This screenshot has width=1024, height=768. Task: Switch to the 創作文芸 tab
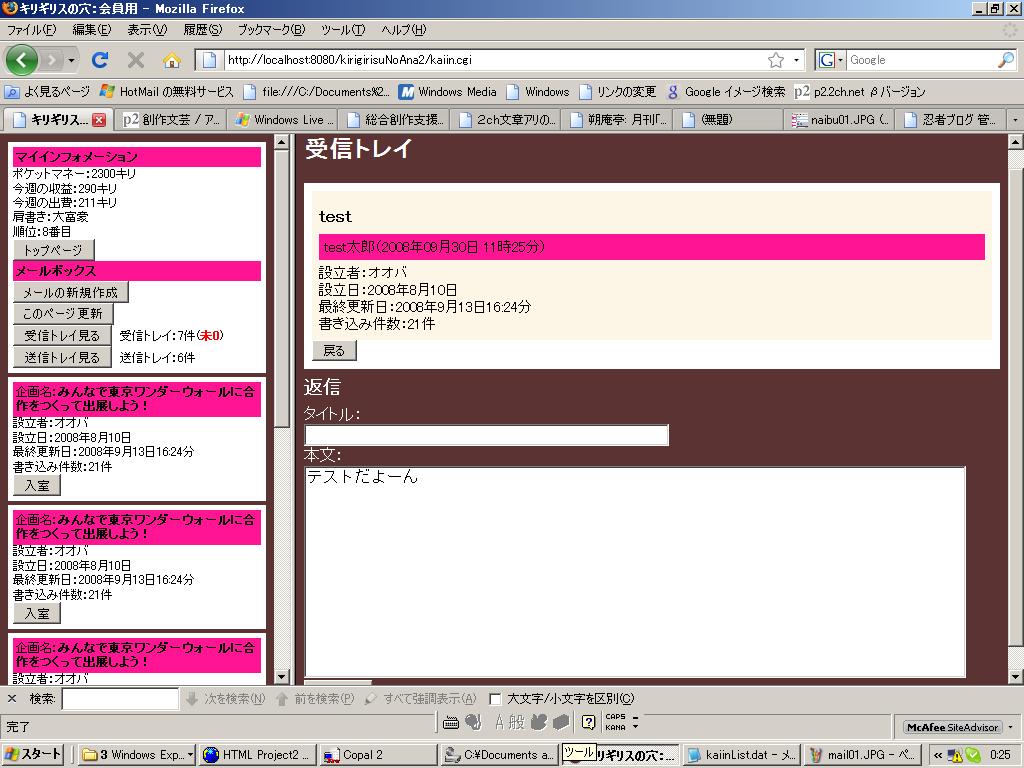tap(172, 120)
